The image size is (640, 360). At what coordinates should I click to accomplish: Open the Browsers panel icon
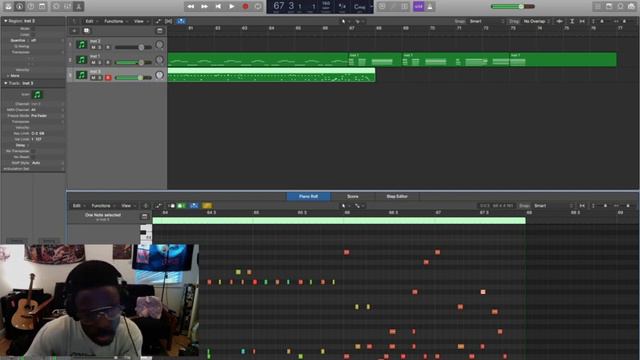pyautogui.click(x=631, y=6)
